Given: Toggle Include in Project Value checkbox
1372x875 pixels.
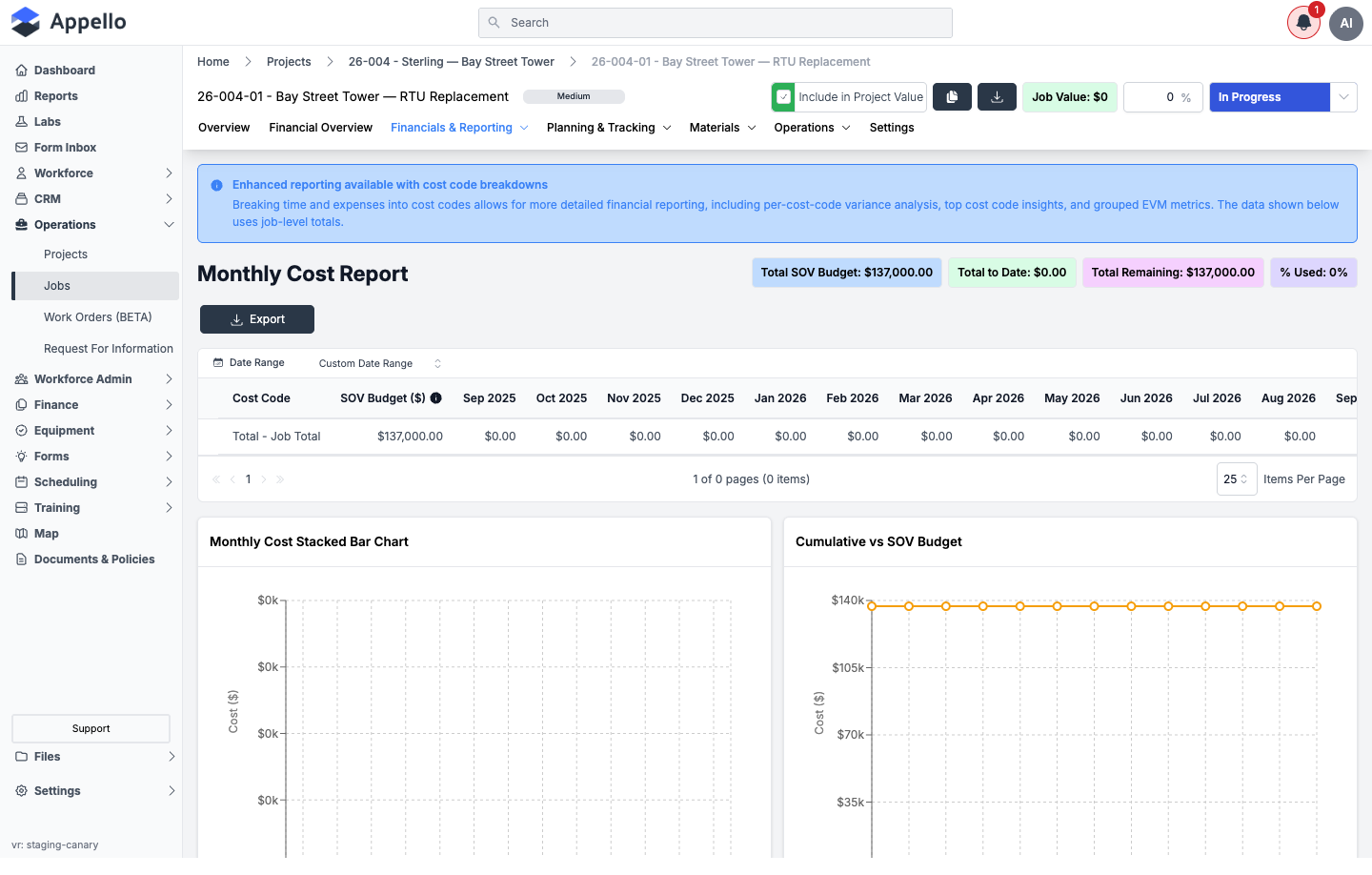Looking at the screenshot, I should coord(783,97).
